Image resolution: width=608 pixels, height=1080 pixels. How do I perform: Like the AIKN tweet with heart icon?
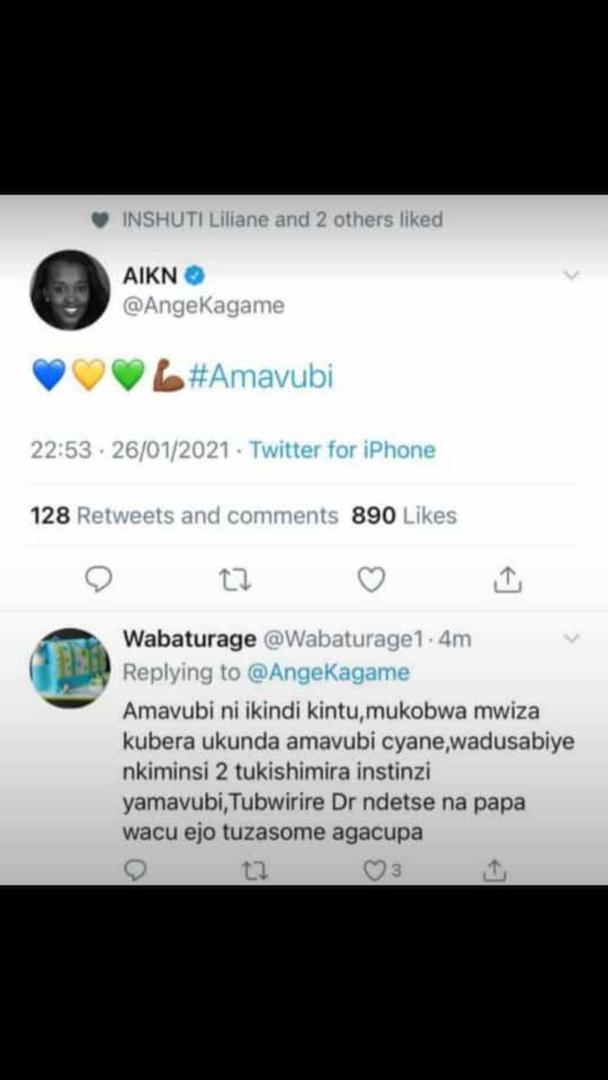click(x=372, y=580)
